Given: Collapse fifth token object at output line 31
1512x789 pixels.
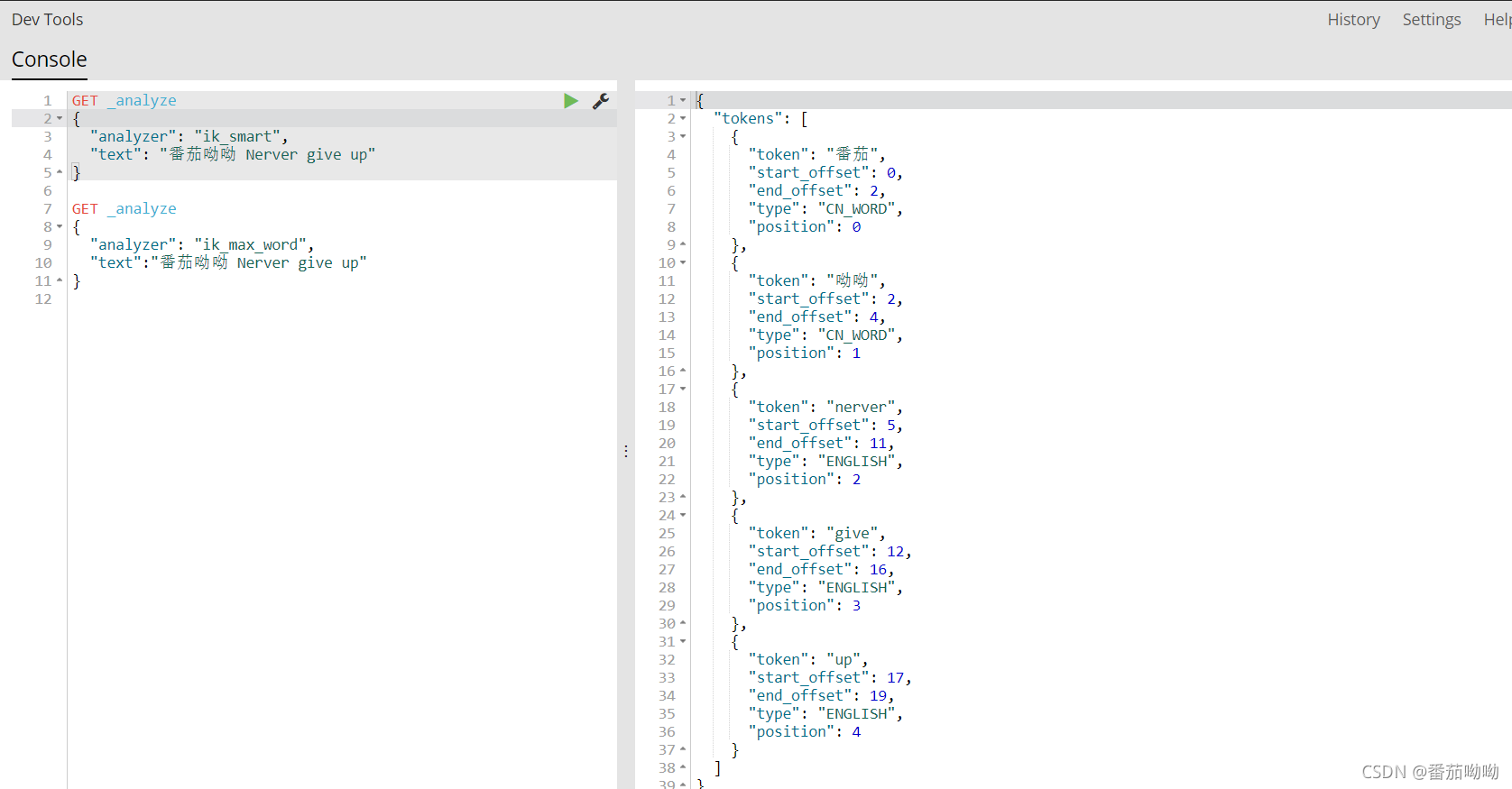Looking at the screenshot, I should click(x=683, y=641).
